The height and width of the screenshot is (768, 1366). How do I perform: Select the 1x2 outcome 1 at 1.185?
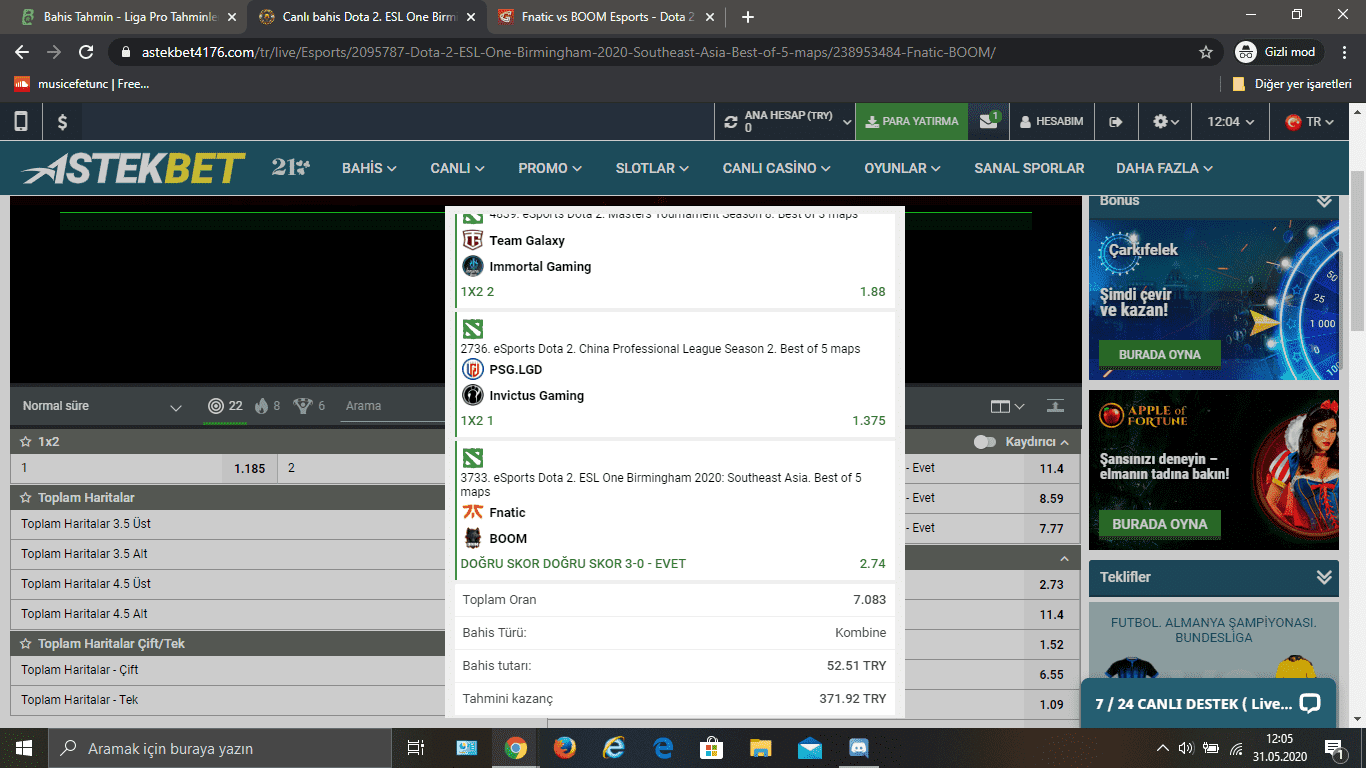coord(144,468)
